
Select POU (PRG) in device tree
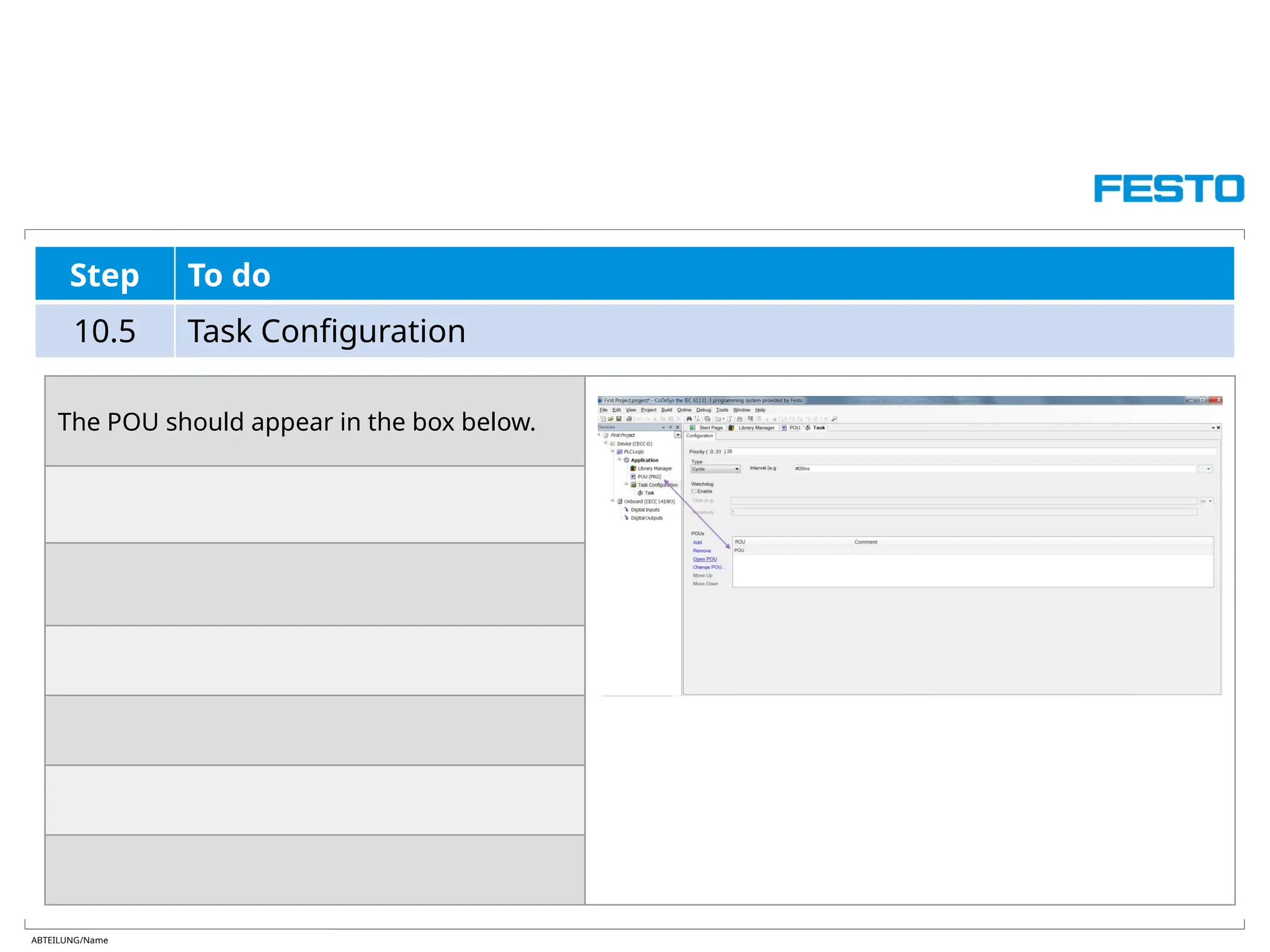point(649,477)
